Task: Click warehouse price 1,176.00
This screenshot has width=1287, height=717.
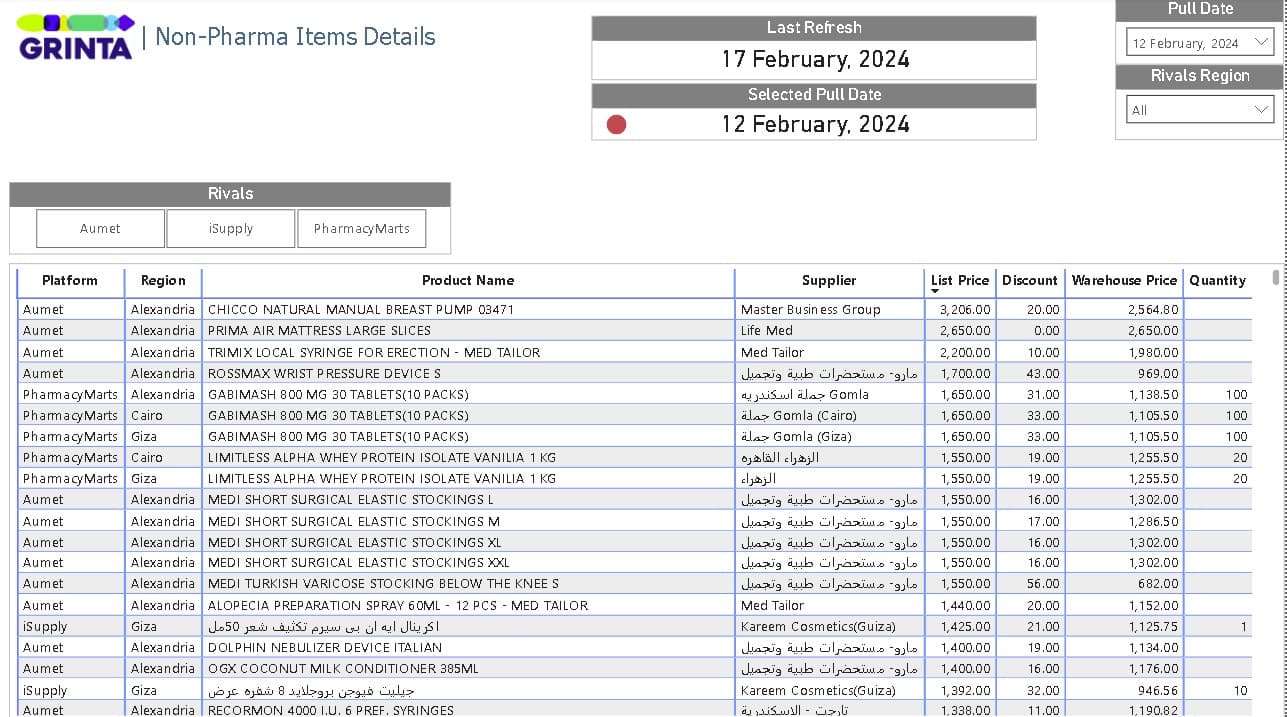Action: pos(1153,669)
